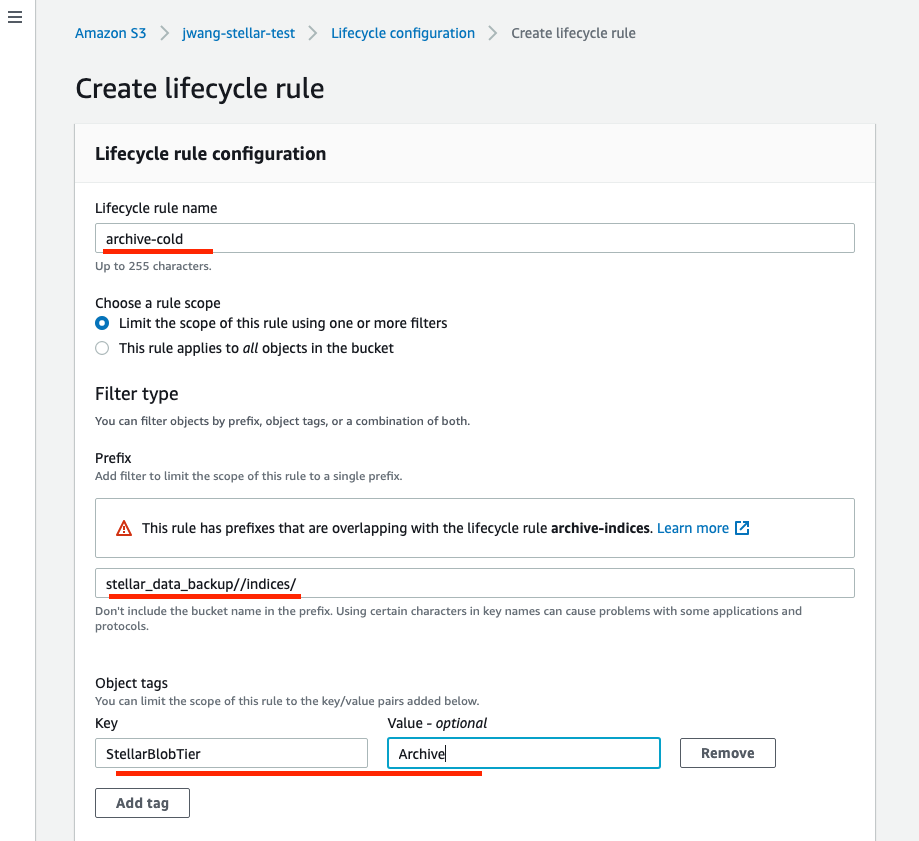Focus the object tag Key field
Image resolution: width=919 pixels, height=841 pixels.
click(231, 753)
